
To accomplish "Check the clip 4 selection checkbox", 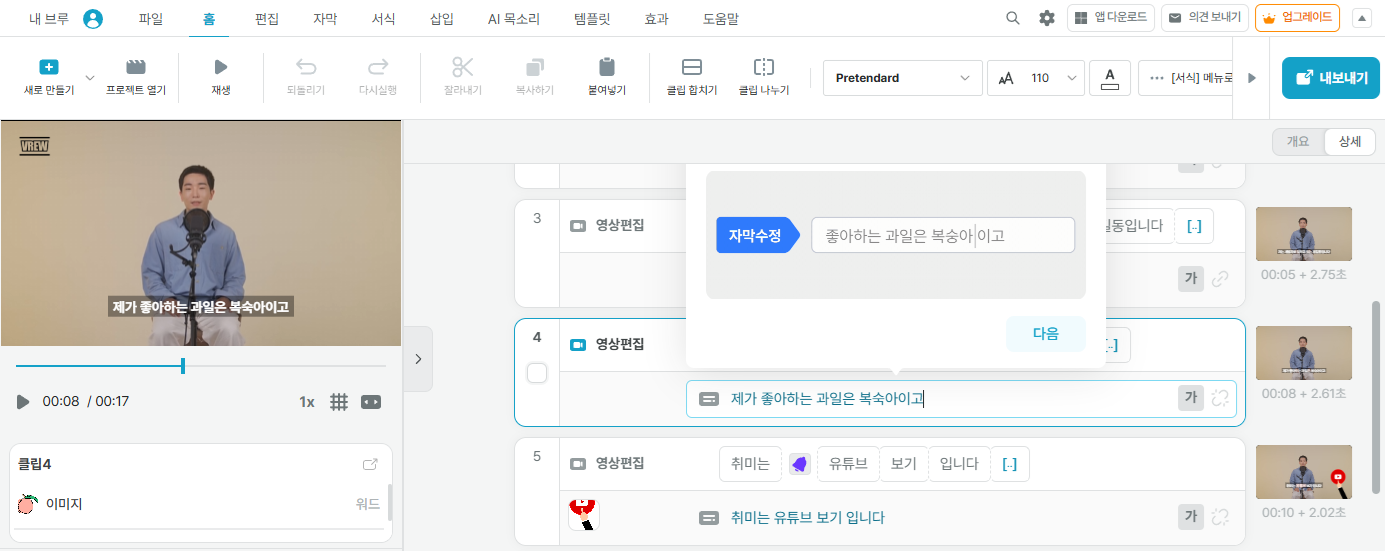I will [x=537, y=373].
